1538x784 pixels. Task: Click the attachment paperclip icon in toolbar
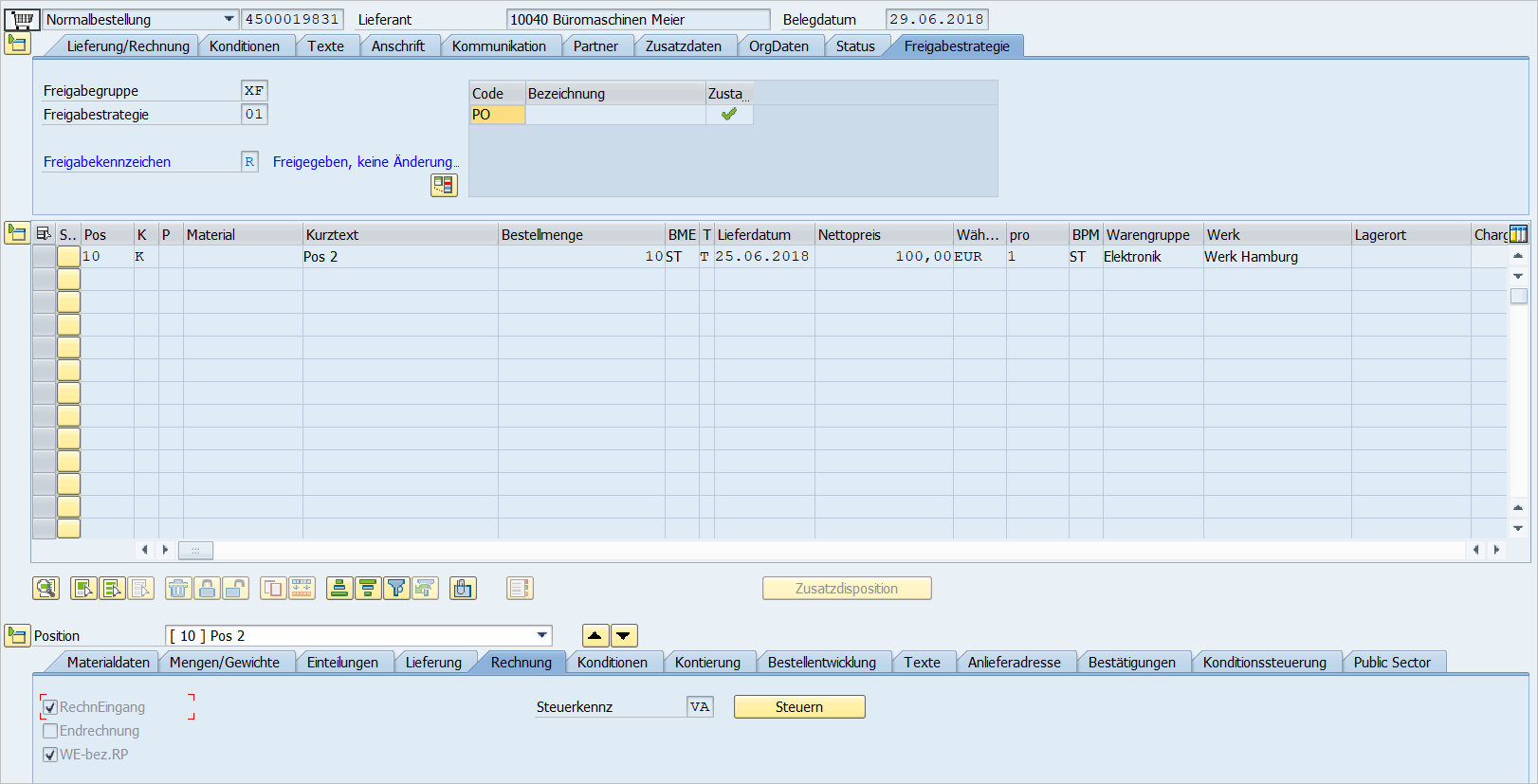click(463, 589)
